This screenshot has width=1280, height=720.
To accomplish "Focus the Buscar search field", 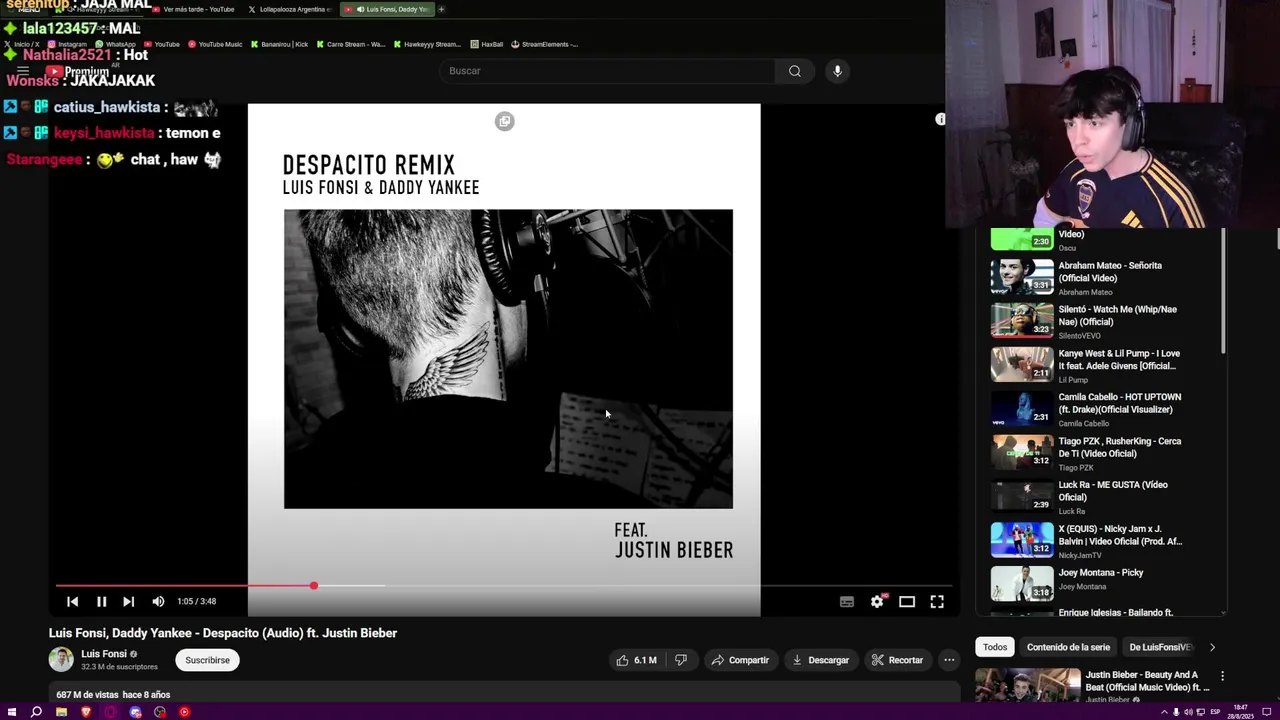I will click(x=608, y=71).
